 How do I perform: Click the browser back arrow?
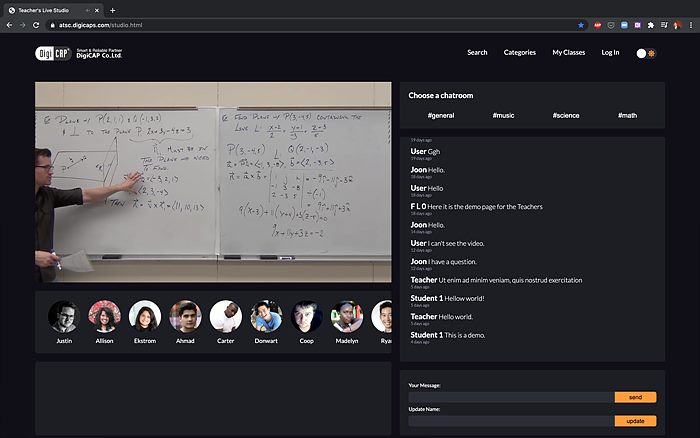[9, 24]
